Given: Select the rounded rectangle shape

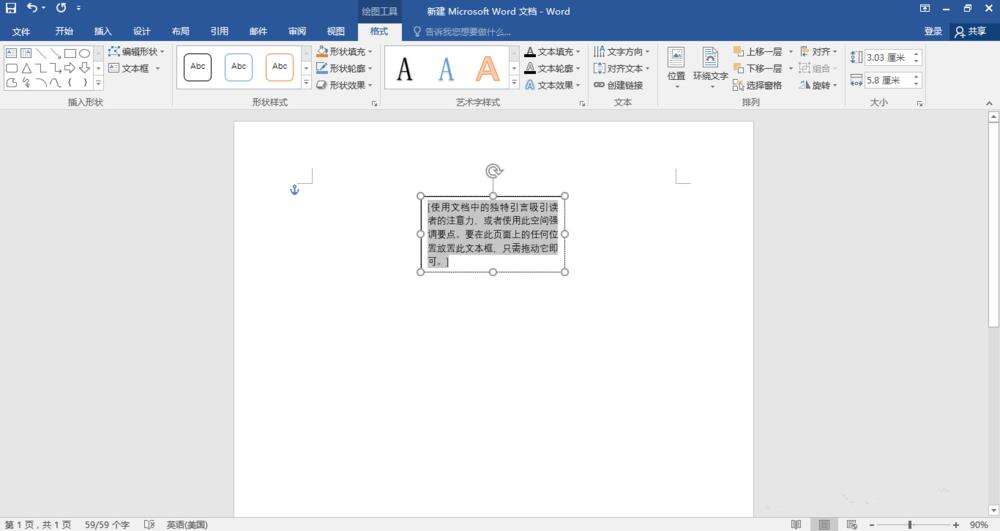Looking at the screenshot, I should [11, 68].
